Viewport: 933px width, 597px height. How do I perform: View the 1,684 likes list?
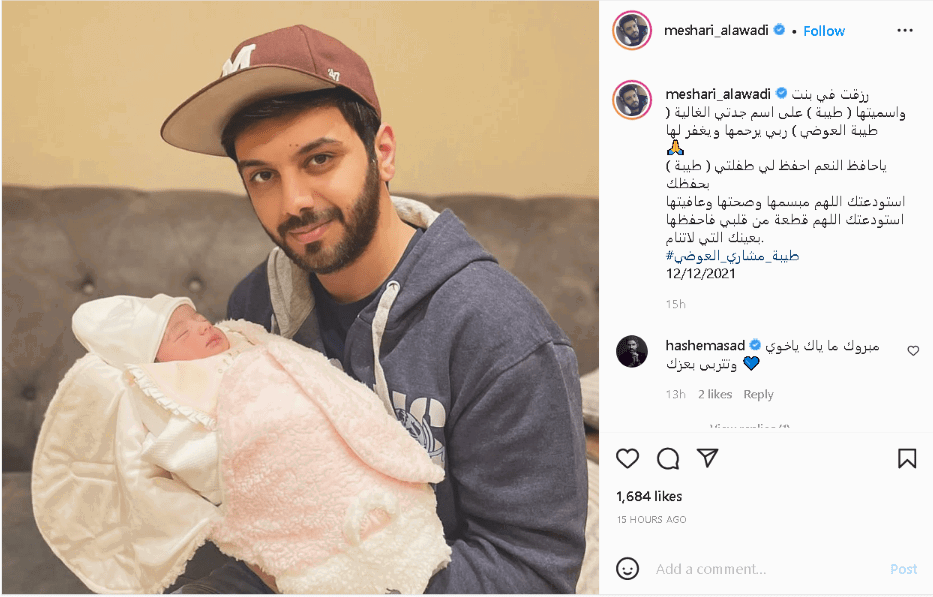point(649,496)
